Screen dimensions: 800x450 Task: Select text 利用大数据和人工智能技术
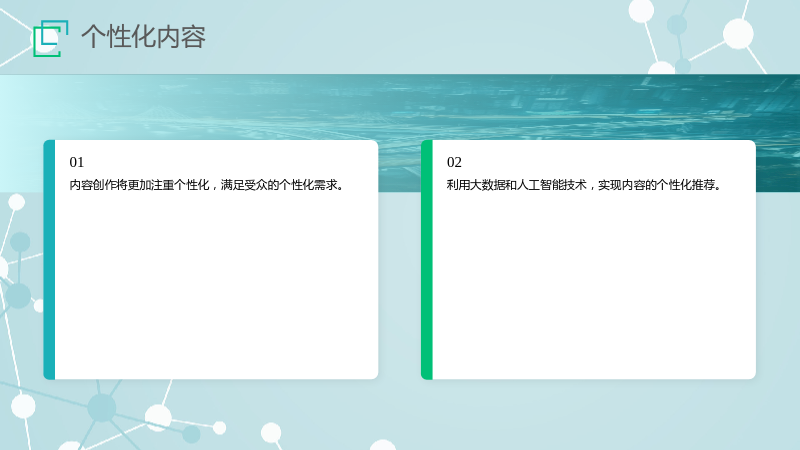[516, 185]
